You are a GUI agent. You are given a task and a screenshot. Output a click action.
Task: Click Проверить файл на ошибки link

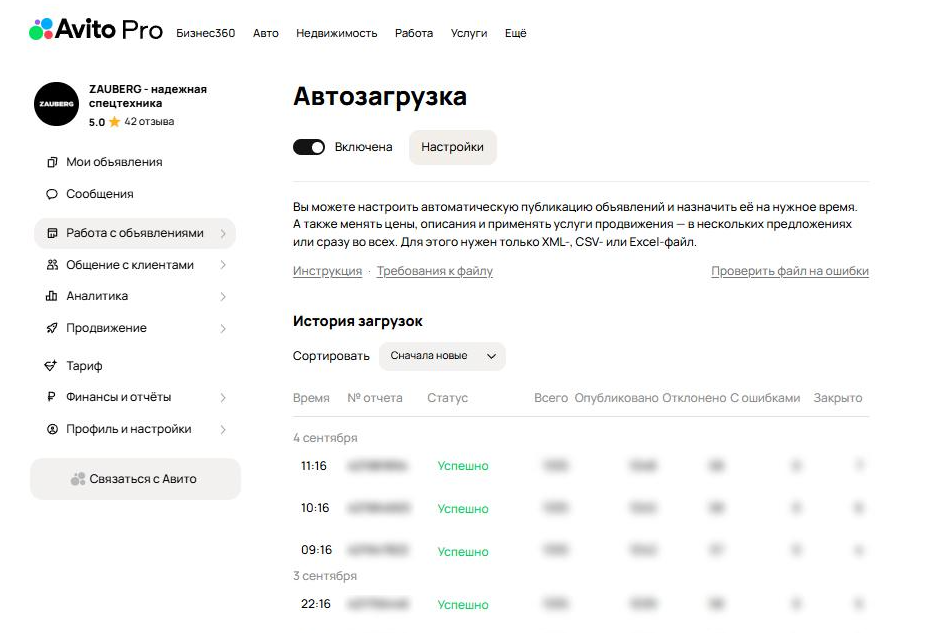point(789,271)
